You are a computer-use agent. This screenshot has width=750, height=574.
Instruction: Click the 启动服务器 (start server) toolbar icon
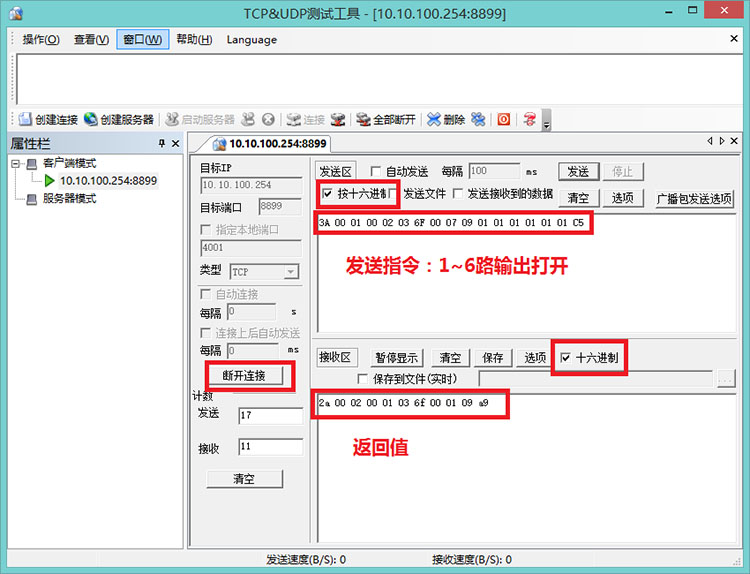[172, 119]
